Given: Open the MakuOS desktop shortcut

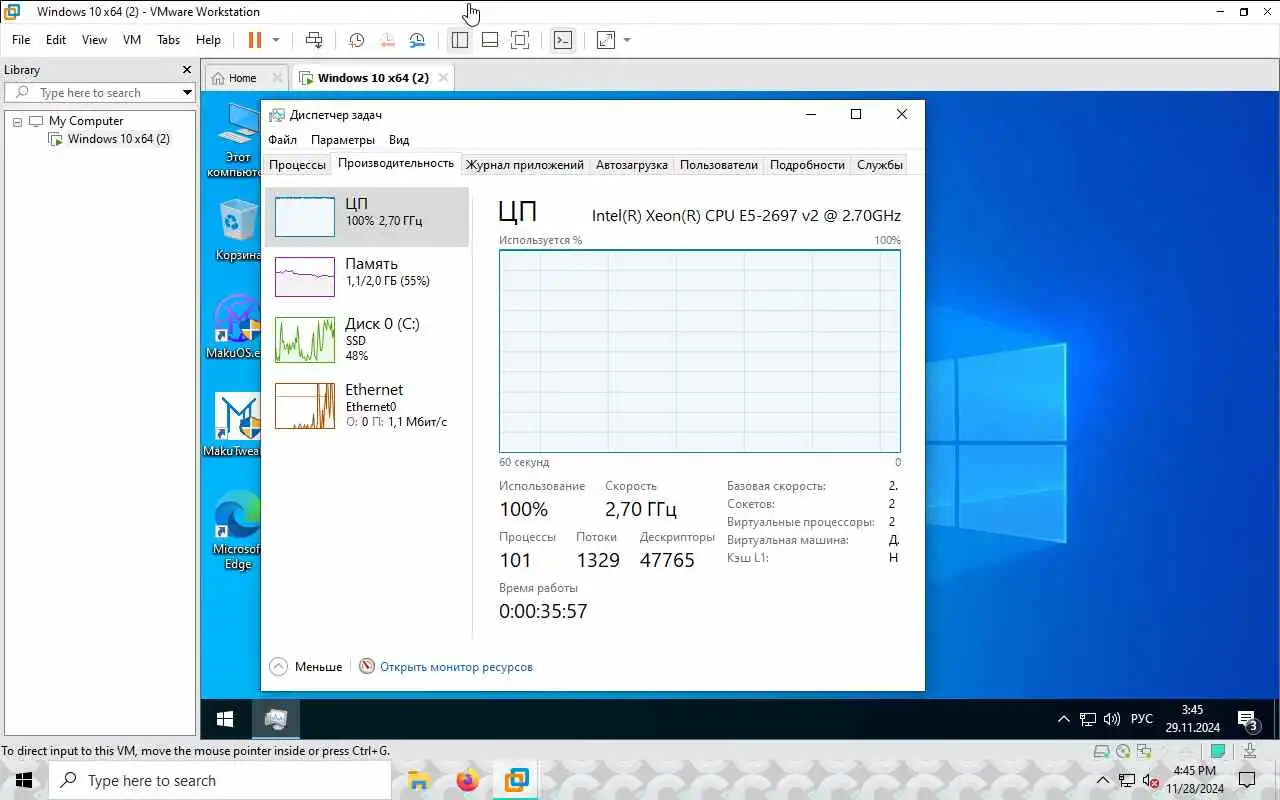Looking at the screenshot, I should click(236, 326).
